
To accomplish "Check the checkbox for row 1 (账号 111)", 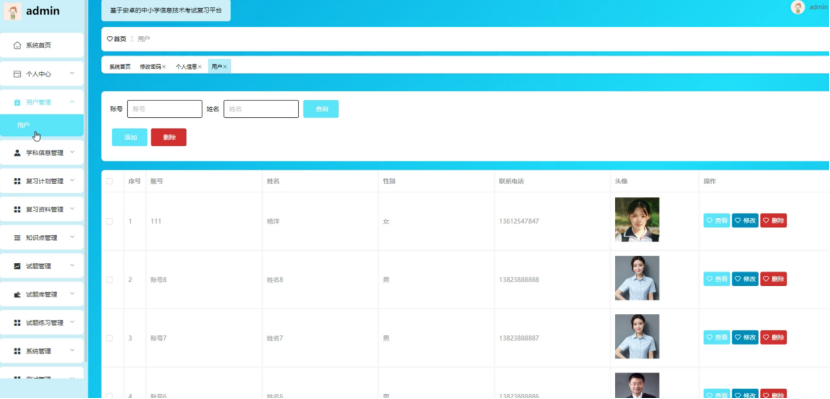I will pos(110,221).
